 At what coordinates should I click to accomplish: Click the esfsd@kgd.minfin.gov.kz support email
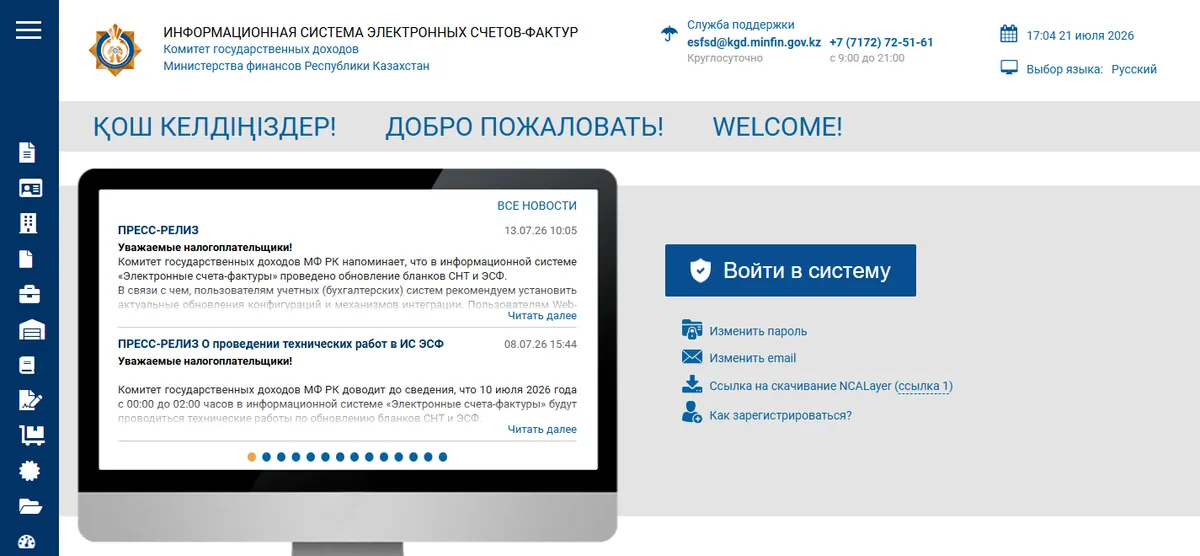[x=754, y=43]
